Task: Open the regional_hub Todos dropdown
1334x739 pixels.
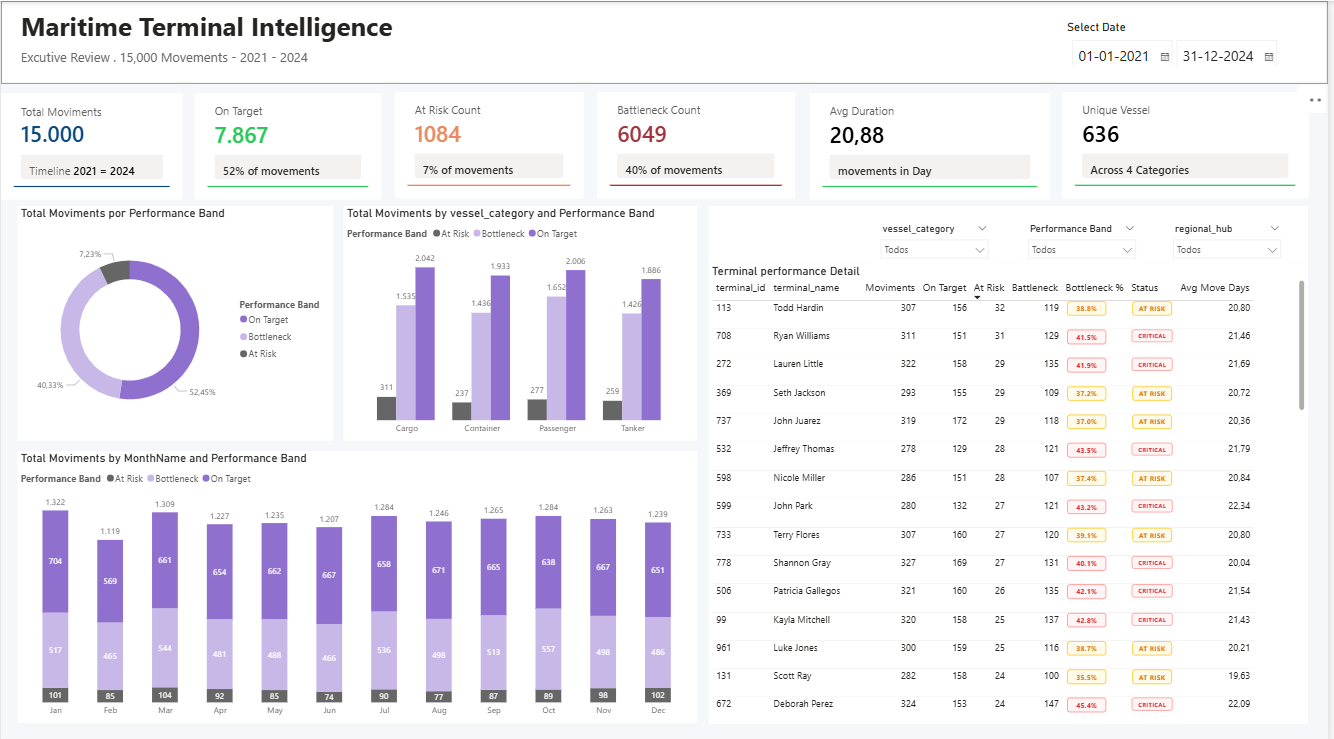Action: pyautogui.click(x=1226, y=249)
